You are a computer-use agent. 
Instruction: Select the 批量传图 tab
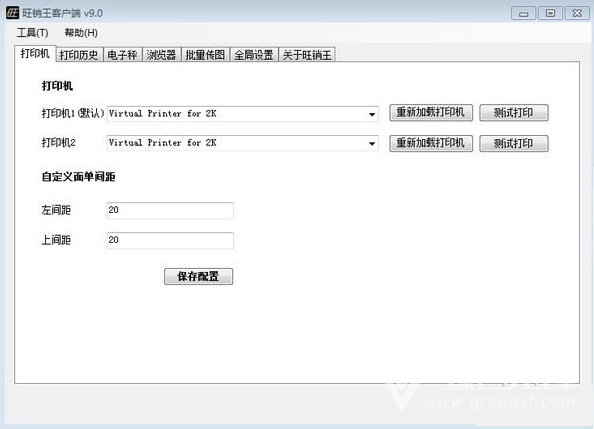(205, 55)
